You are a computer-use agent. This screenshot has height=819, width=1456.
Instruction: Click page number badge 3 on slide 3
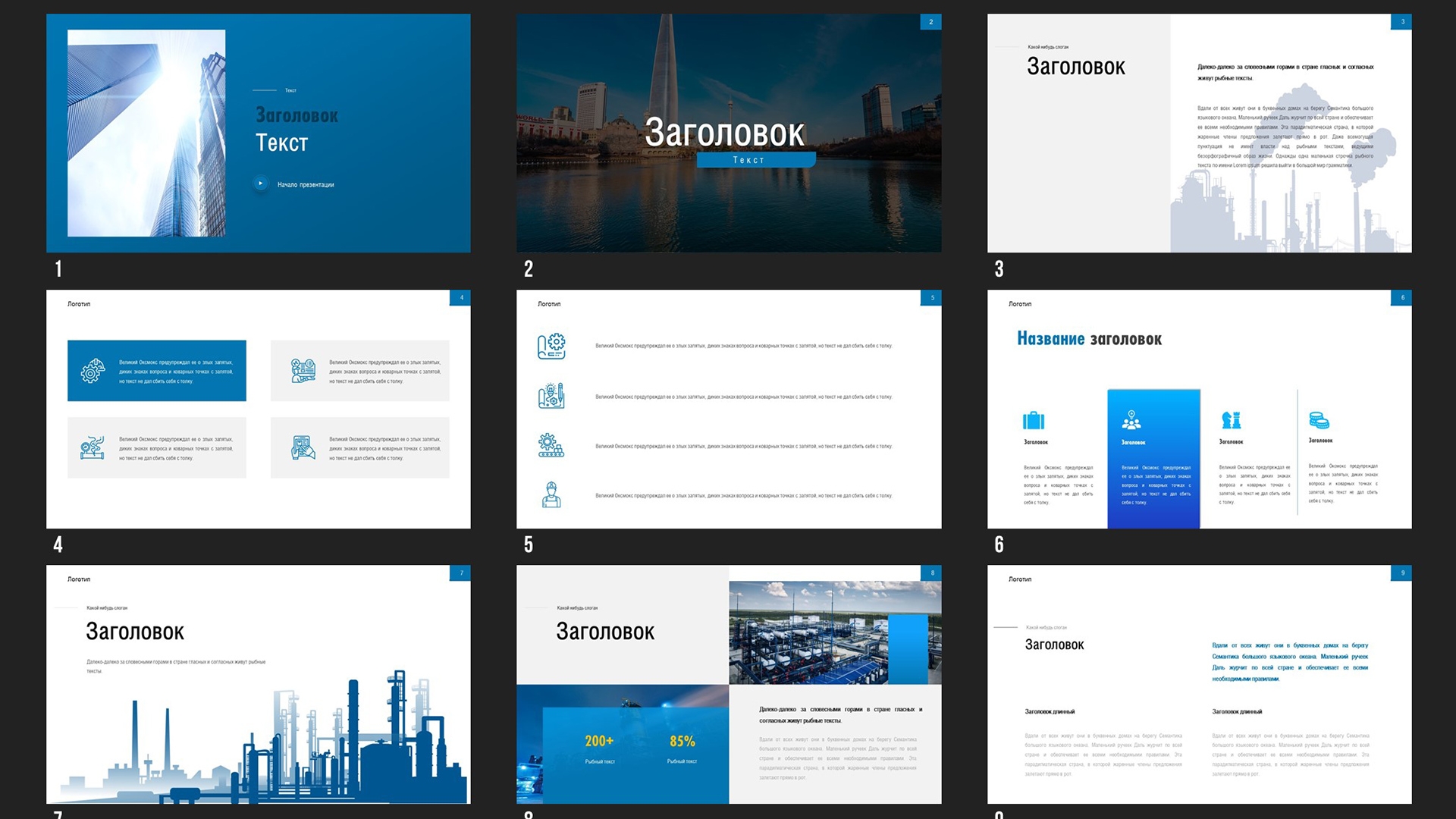1401,22
